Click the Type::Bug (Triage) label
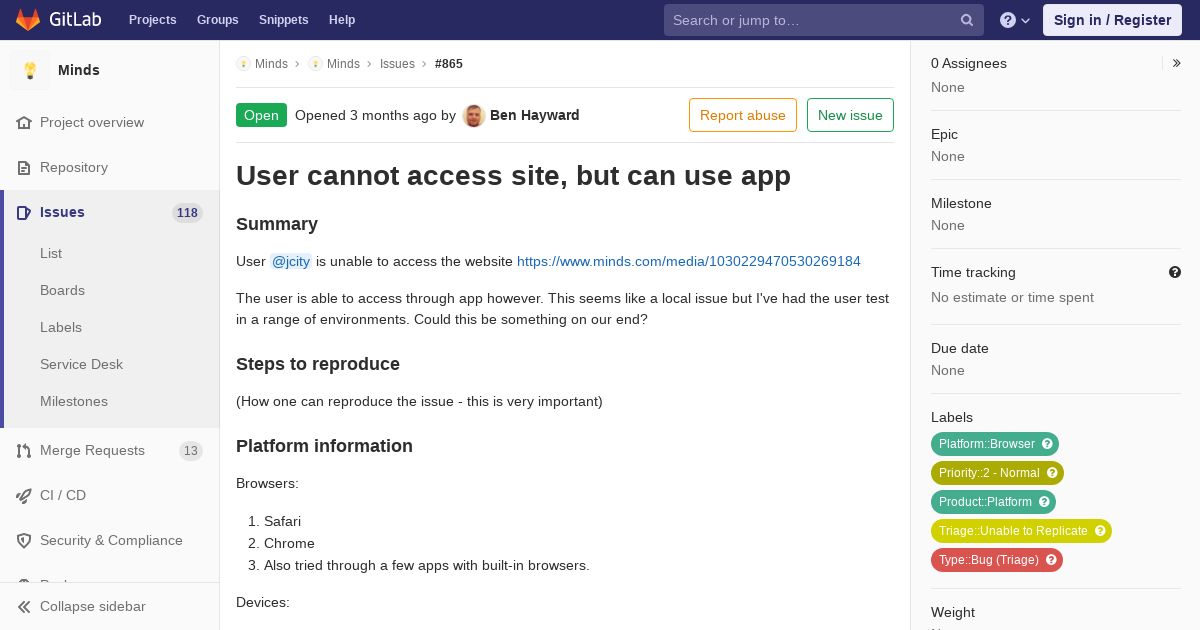The image size is (1200, 630). pos(988,560)
